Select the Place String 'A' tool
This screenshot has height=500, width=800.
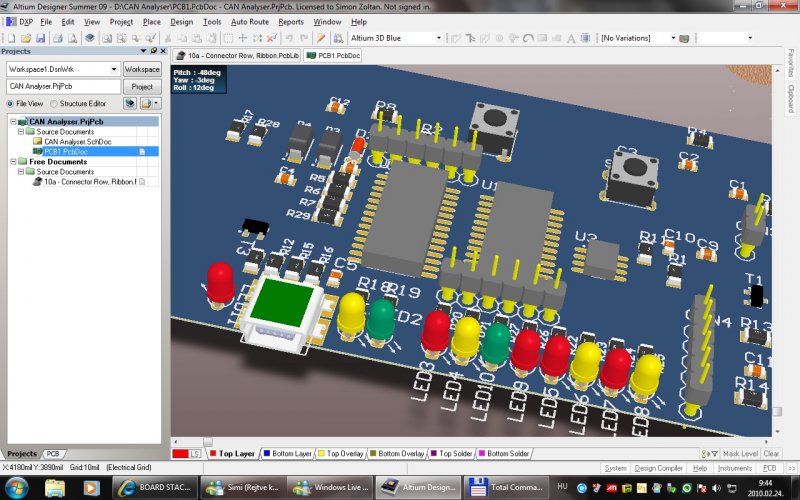pyautogui.click(x=571, y=38)
